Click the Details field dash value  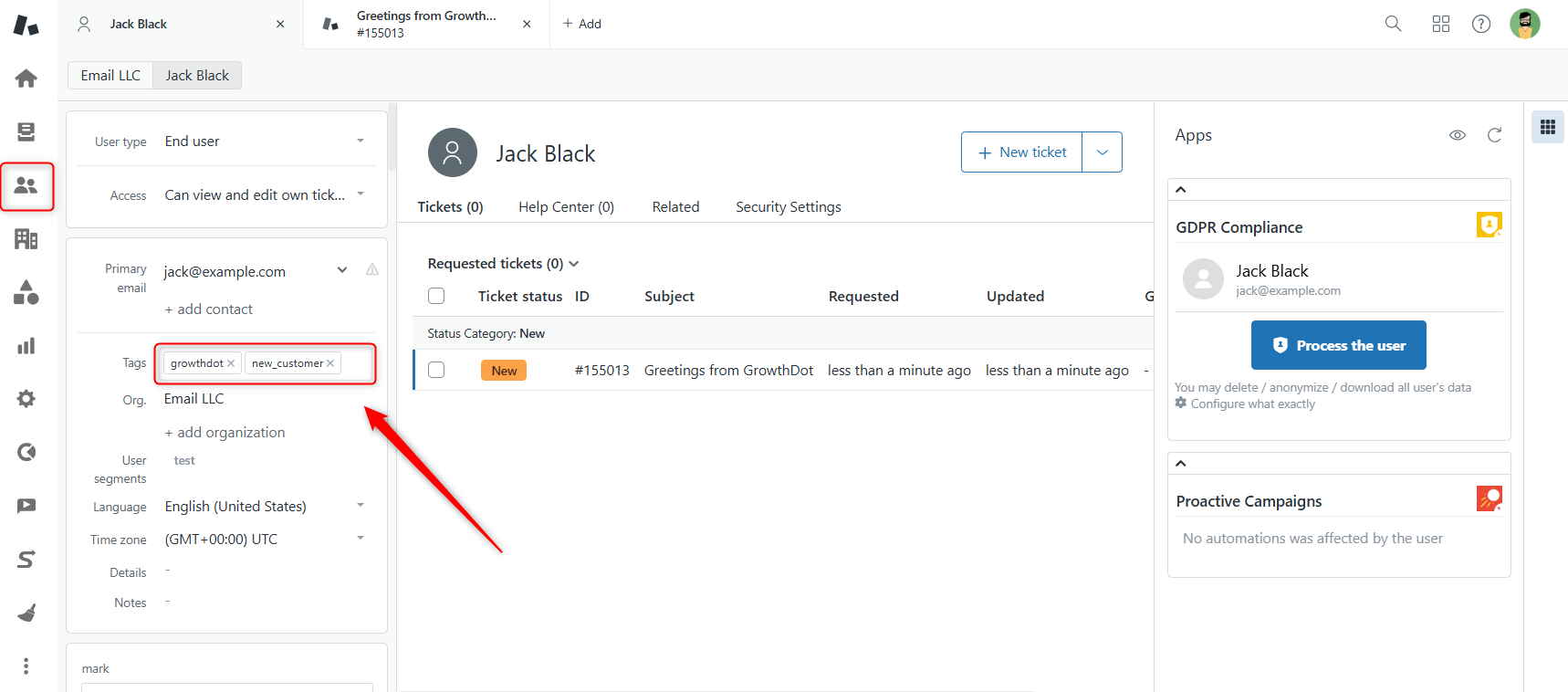168,571
